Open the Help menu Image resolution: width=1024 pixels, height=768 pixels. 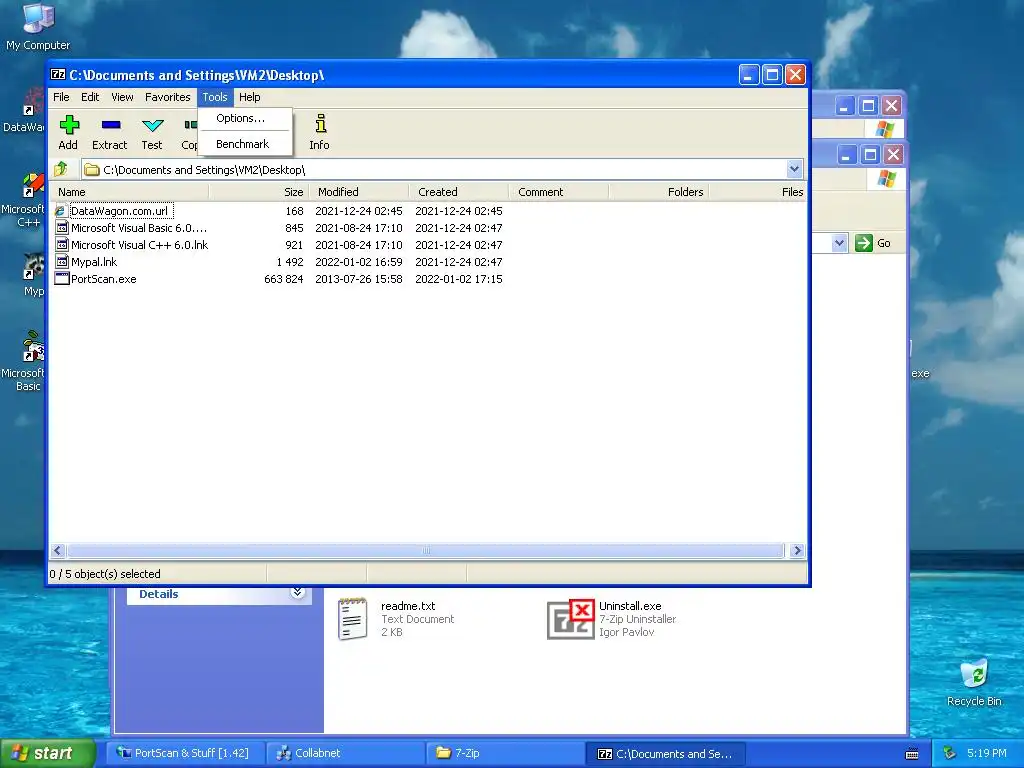pos(249,97)
